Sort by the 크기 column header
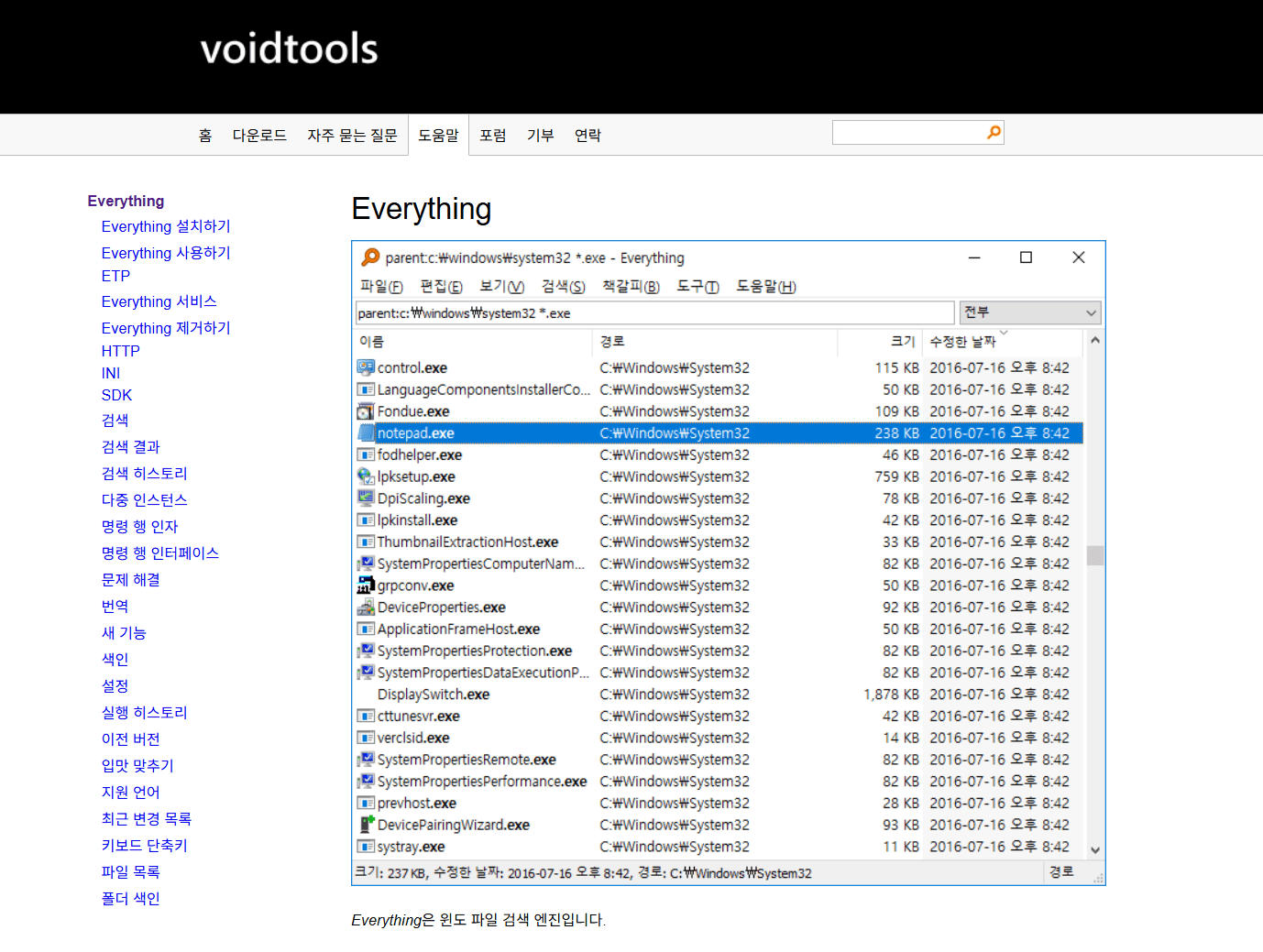The image size is (1263, 952). click(880, 341)
